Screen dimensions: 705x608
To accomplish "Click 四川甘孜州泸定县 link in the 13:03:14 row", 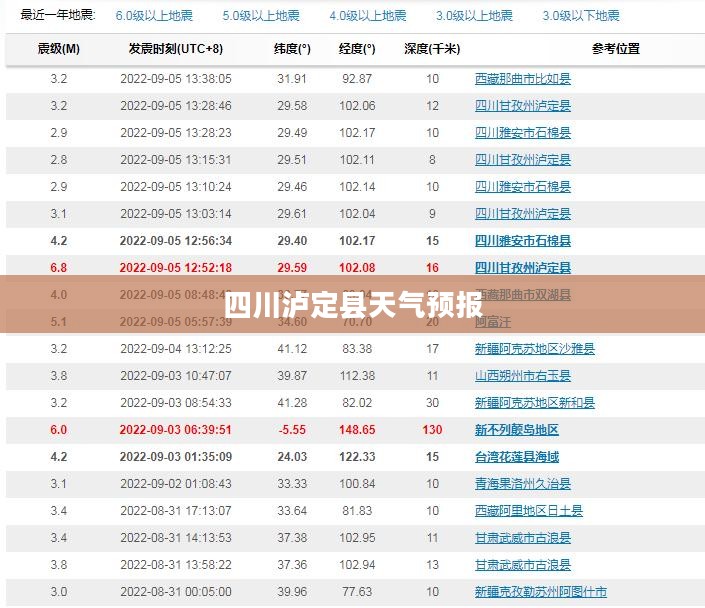I will point(523,214).
